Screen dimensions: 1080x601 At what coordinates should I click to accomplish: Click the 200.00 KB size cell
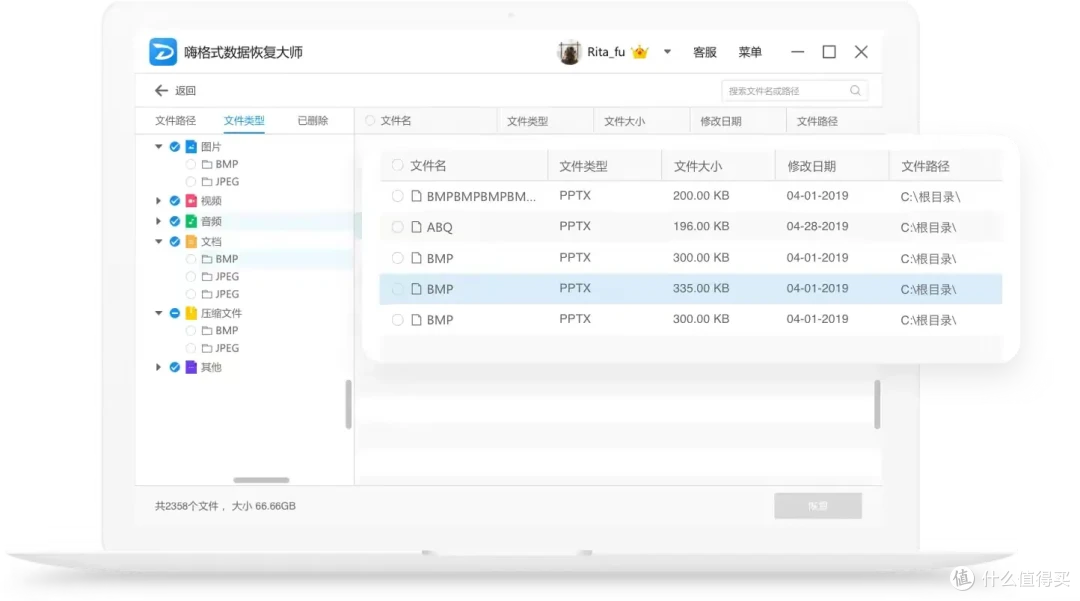tap(700, 196)
